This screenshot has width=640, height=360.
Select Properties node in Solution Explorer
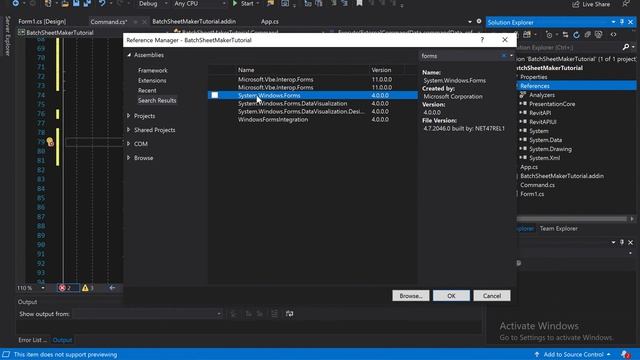(533, 77)
